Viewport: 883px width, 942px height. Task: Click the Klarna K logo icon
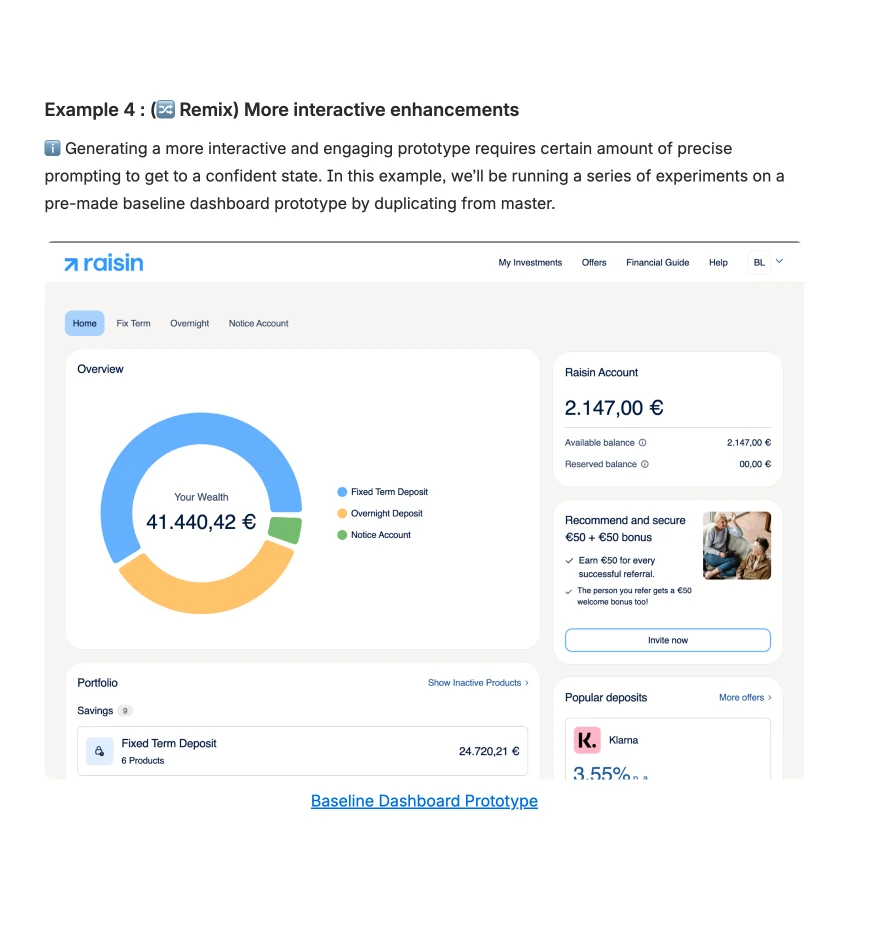click(587, 740)
